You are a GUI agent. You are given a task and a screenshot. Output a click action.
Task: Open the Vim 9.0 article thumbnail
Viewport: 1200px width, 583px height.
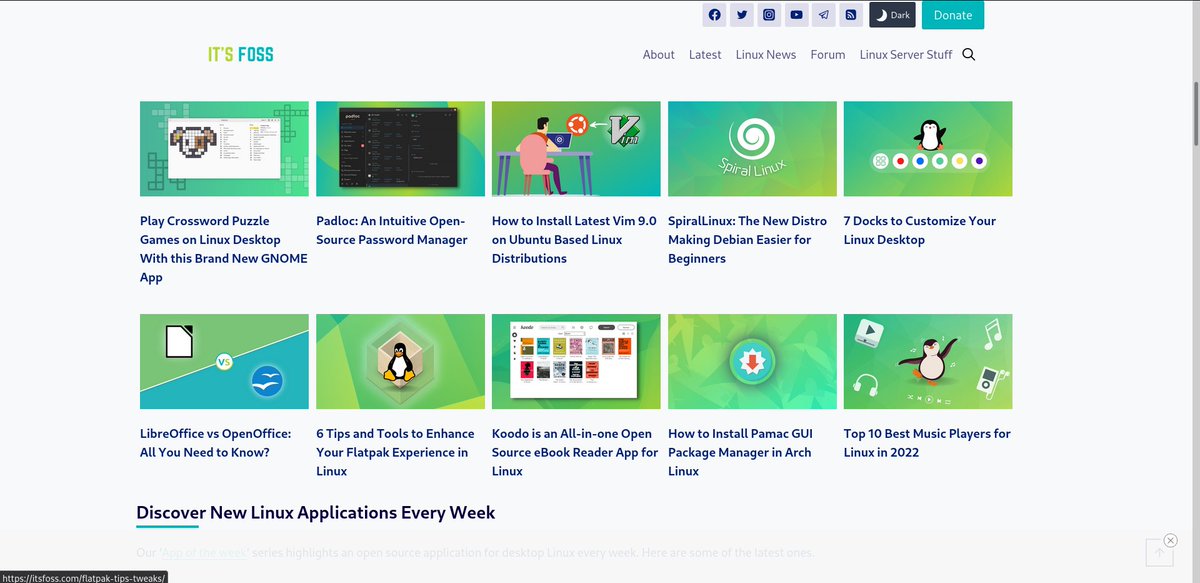coord(576,148)
